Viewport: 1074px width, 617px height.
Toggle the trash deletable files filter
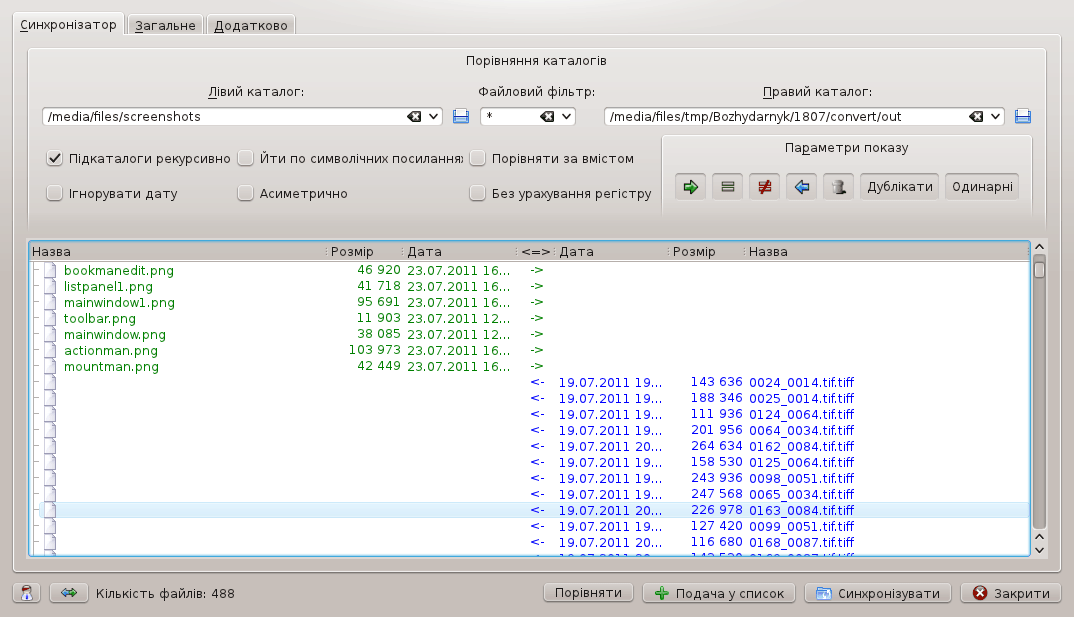tap(838, 186)
